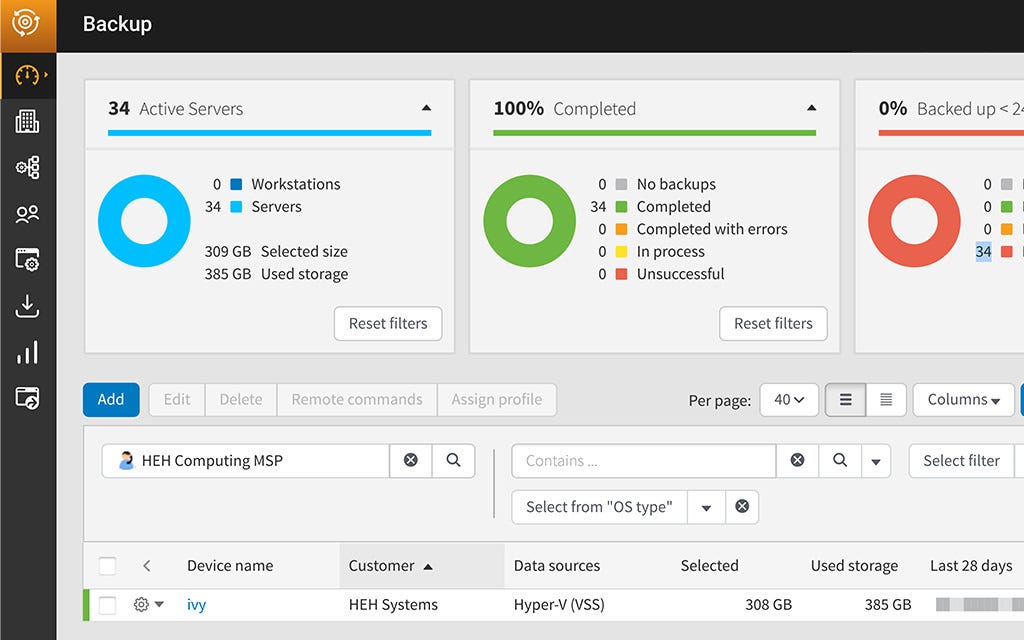Open the OS type dropdown arrow
The image size is (1024, 640).
[x=706, y=507]
